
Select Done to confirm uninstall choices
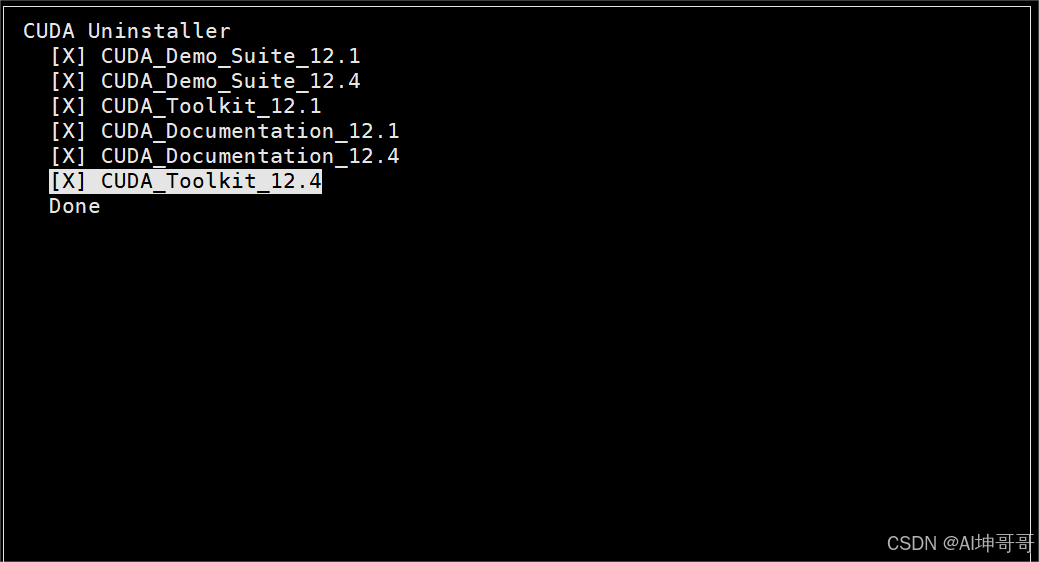[x=74, y=206]
